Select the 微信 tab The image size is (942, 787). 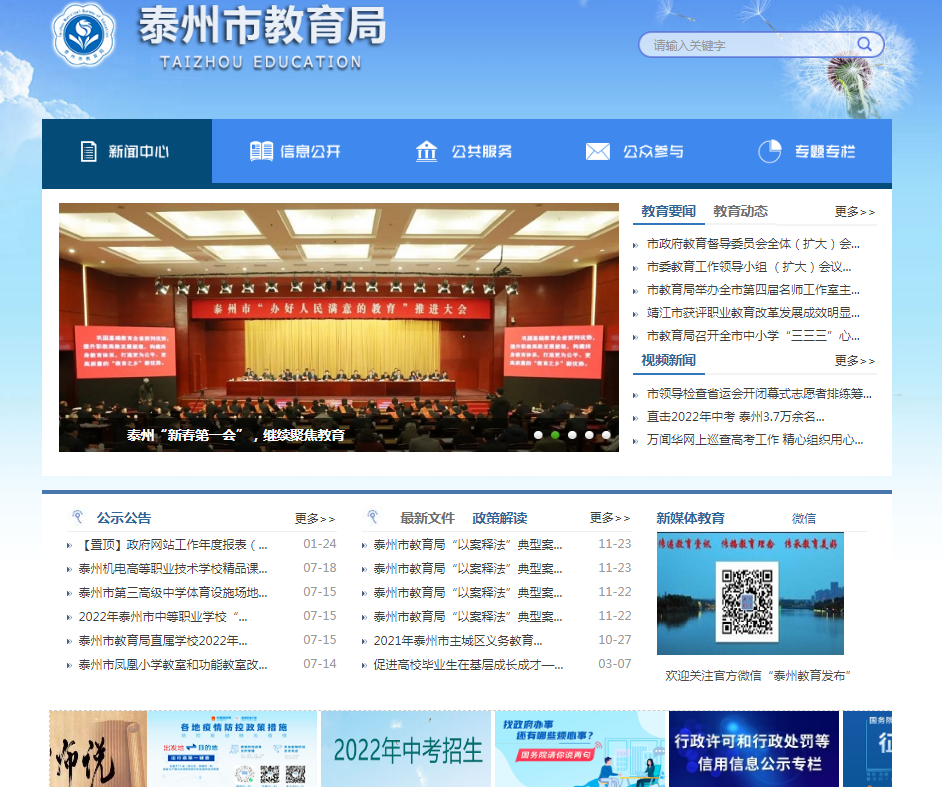click(x=804, y=518)
